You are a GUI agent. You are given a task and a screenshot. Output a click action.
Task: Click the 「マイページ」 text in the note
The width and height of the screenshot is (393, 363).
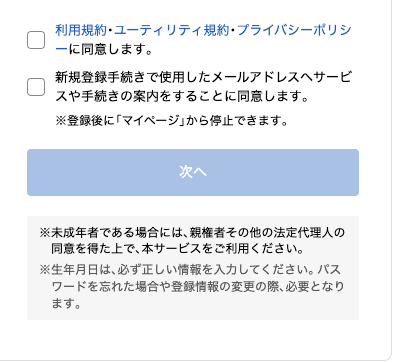pos(150,120)
